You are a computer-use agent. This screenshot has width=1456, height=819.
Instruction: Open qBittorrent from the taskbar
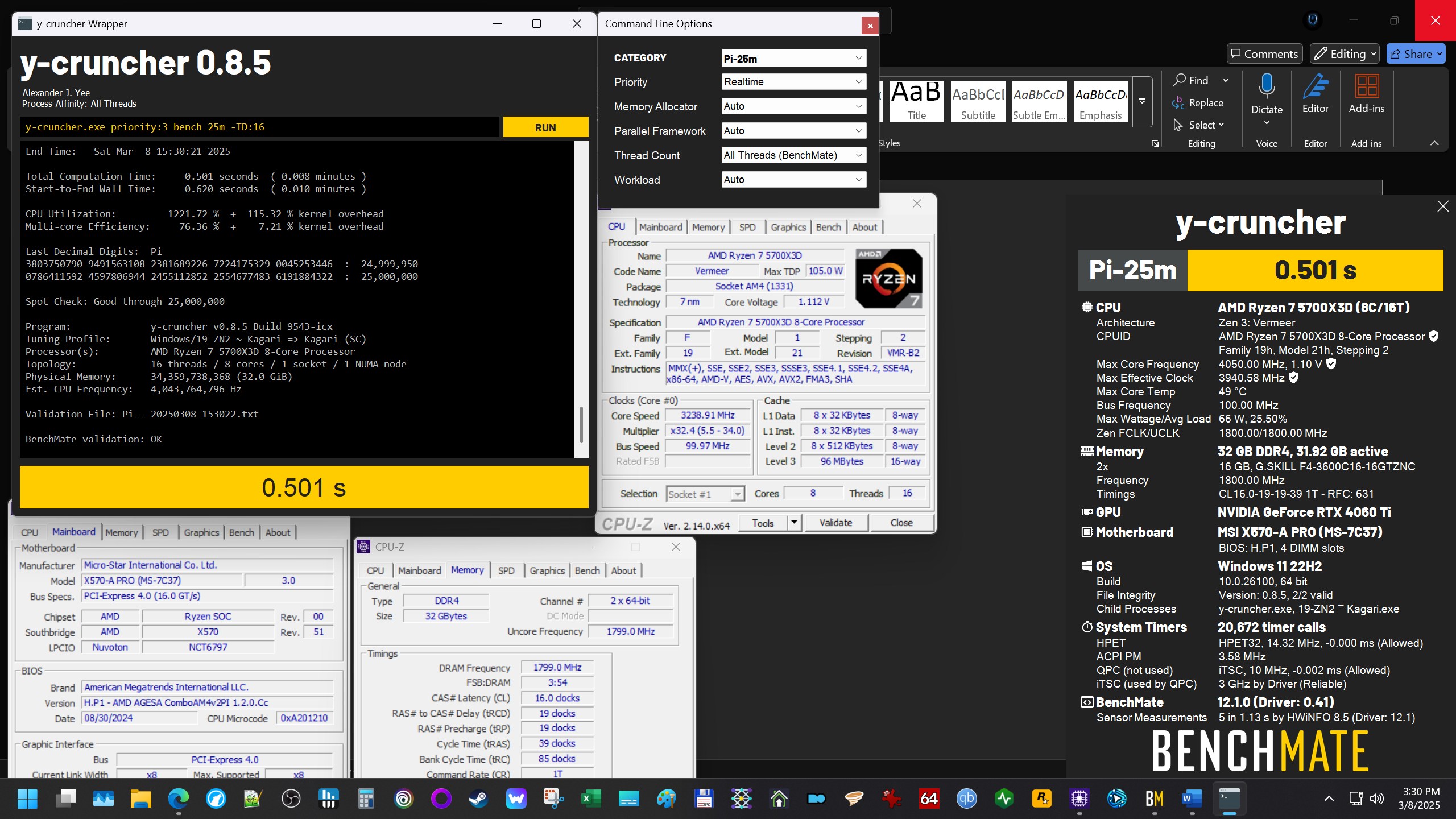966,799
